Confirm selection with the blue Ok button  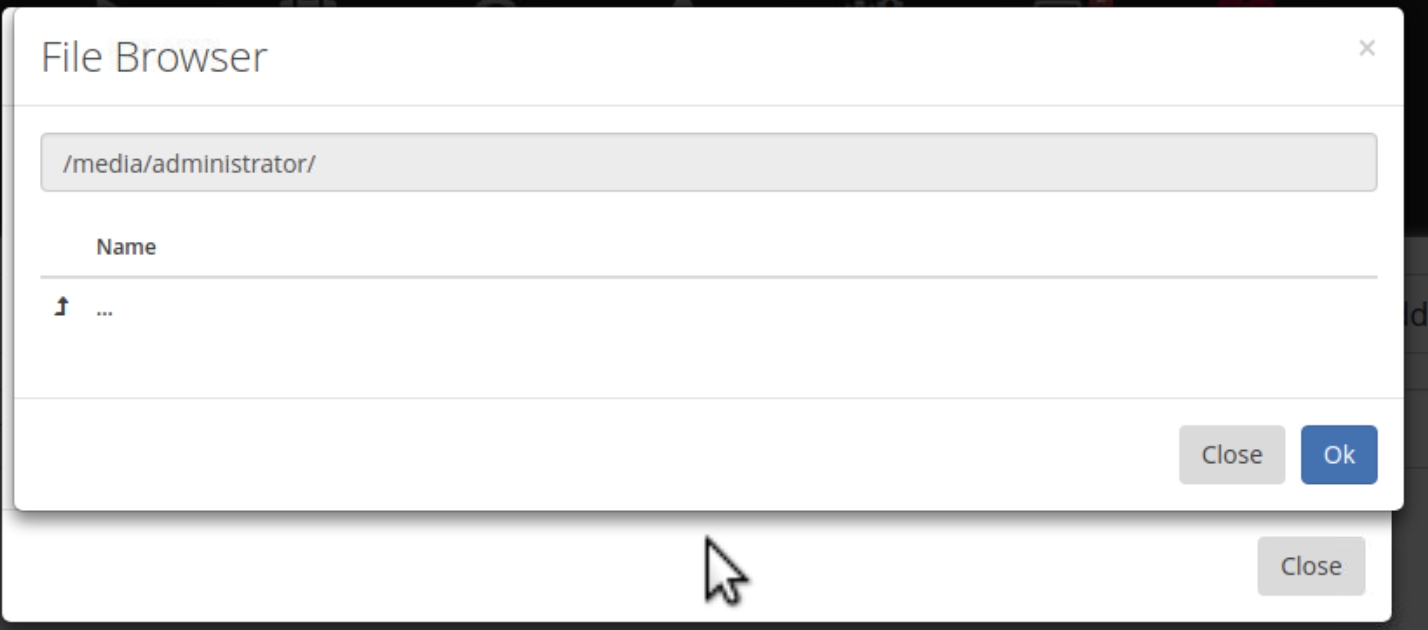(x=1338, y=455)
